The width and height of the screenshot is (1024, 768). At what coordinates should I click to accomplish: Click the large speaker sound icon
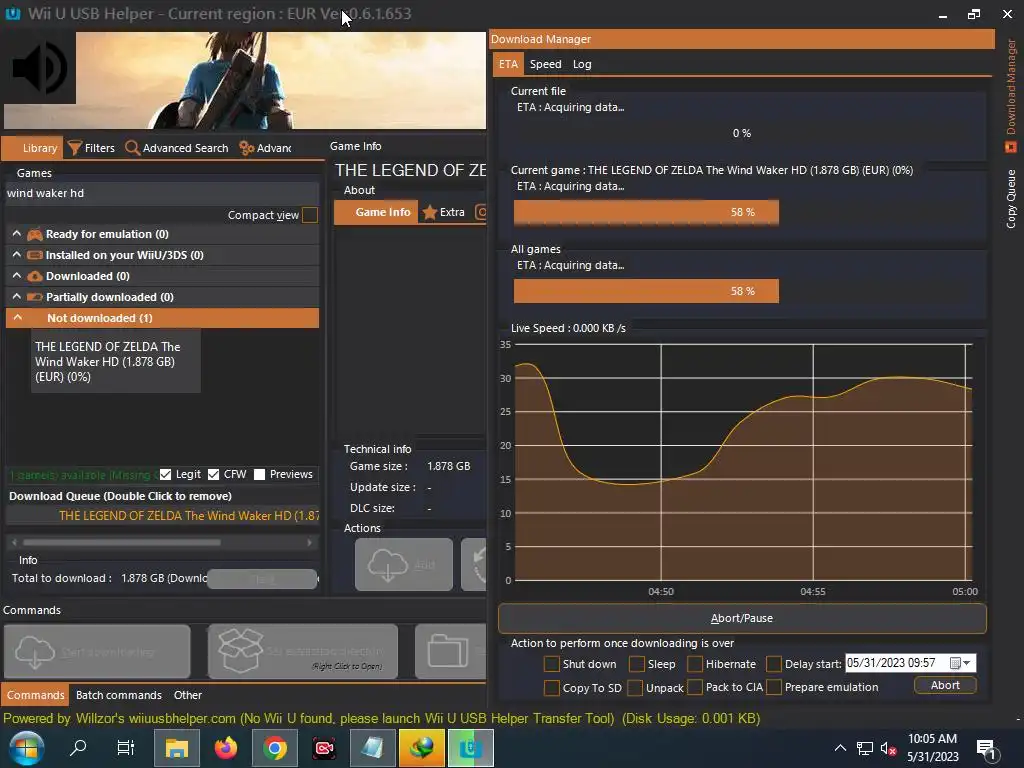point(39,67)
